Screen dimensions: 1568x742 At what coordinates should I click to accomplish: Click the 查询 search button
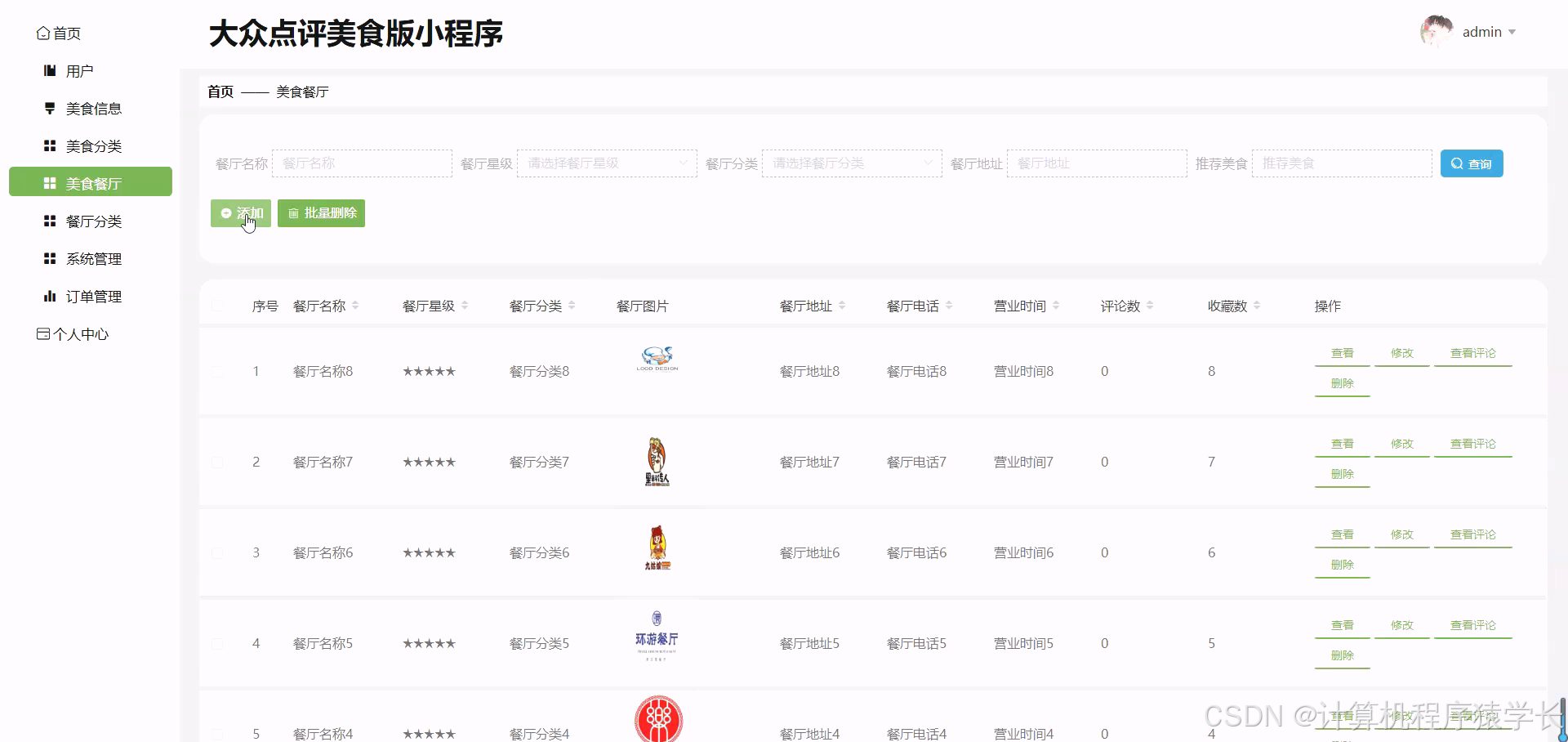(x=1472, y=163)
